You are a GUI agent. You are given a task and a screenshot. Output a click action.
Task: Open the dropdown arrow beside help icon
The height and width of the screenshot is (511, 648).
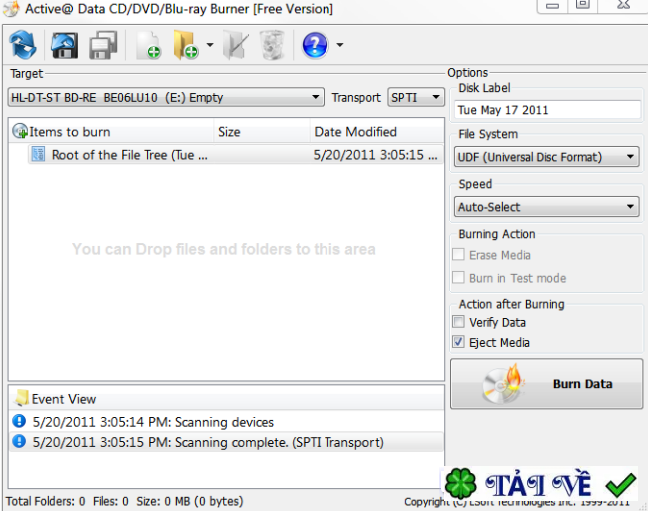point(340,45)
